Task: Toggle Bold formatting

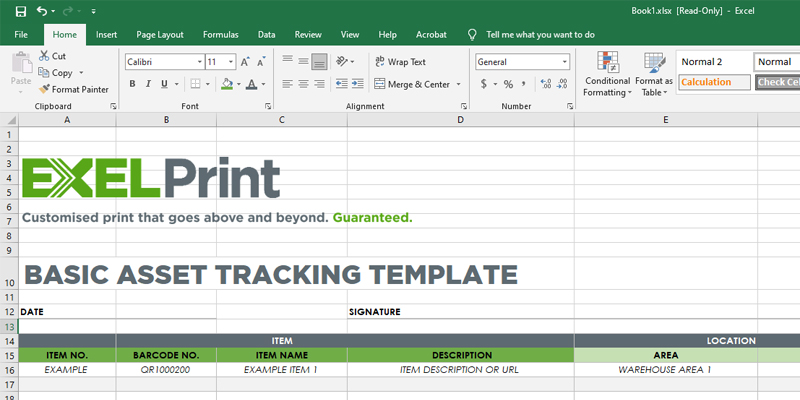Action: coord(132,84)
